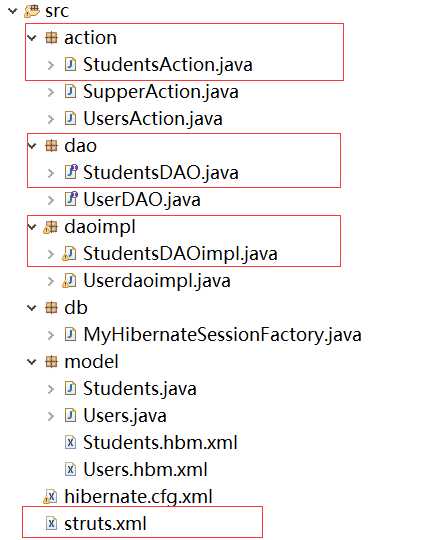Screen dimensions: 441x540
Task: Click the src source folder icon
Action: click(32, 11)
